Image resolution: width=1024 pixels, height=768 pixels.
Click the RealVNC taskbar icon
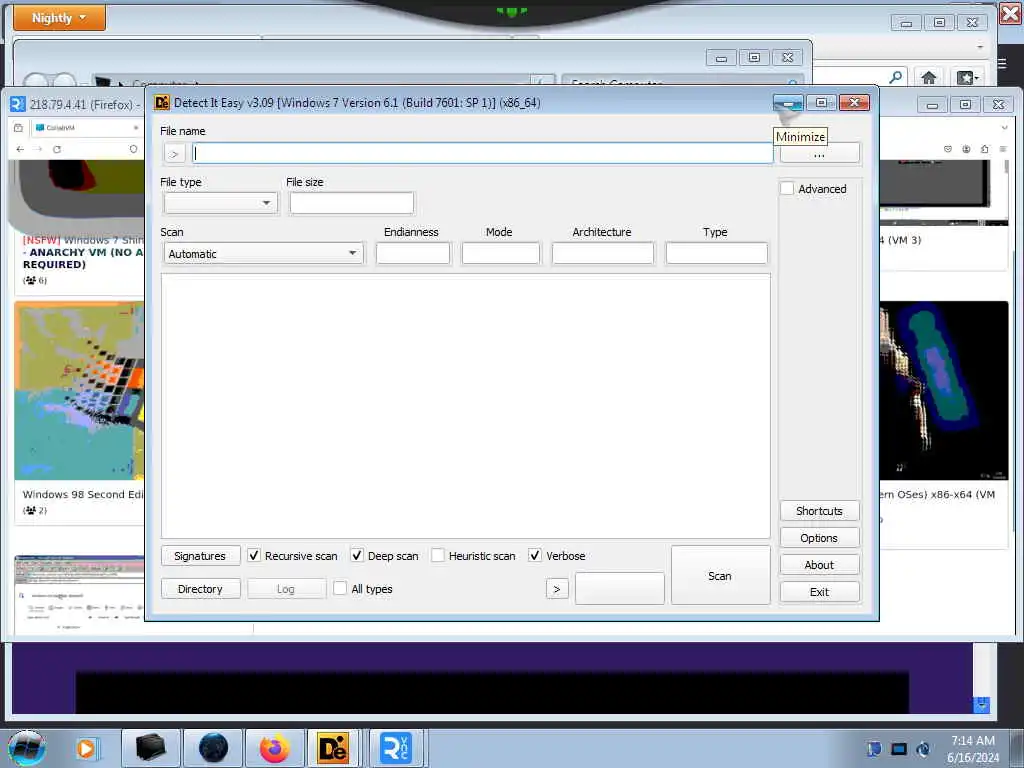[x=396, y=748]
